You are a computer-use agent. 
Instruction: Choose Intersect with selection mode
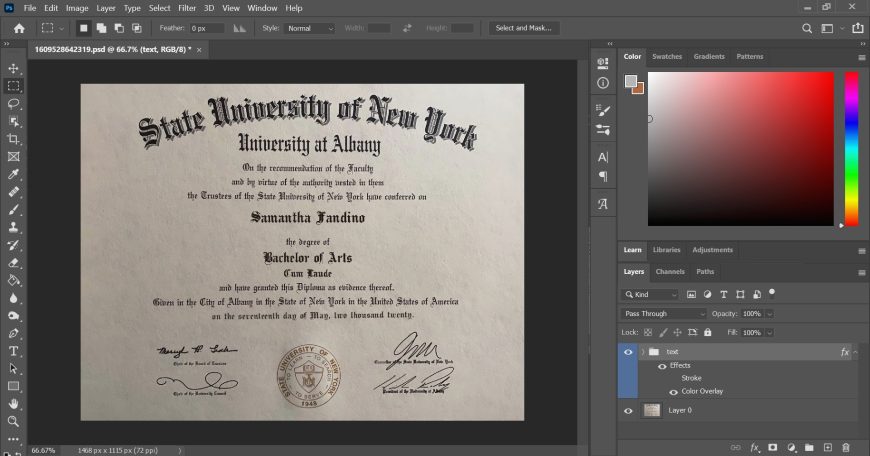pos(136,28)
